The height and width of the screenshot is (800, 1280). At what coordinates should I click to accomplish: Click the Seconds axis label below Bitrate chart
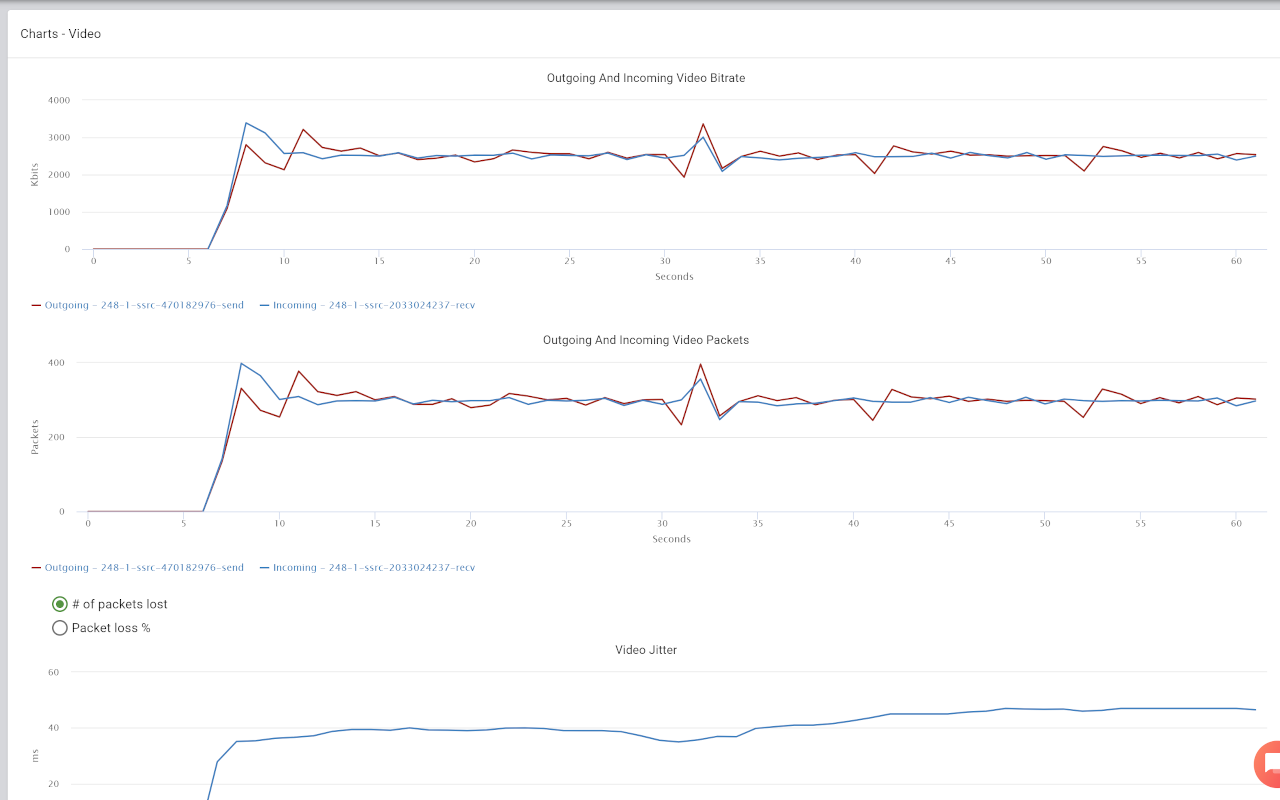[x=674, y=276]
